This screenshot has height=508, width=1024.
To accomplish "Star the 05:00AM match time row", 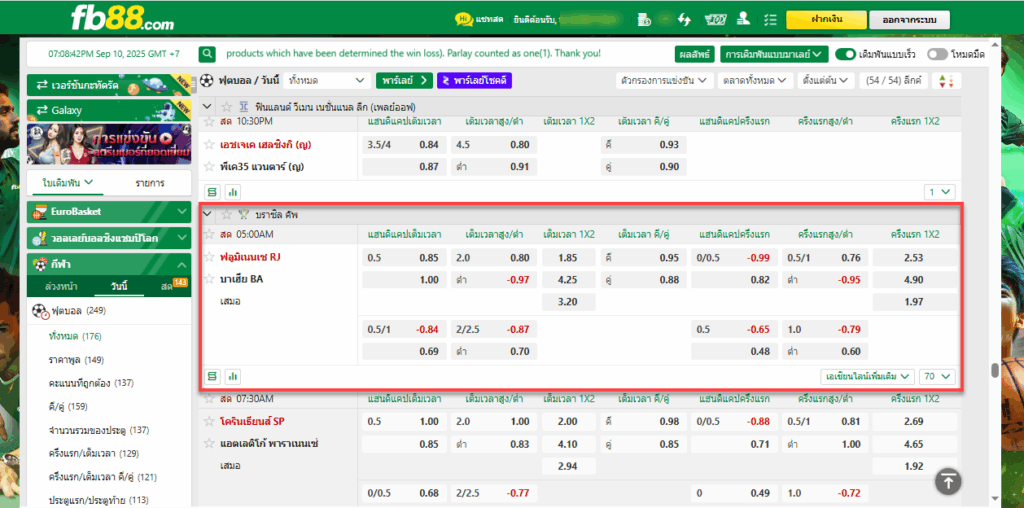I will 209,234.
